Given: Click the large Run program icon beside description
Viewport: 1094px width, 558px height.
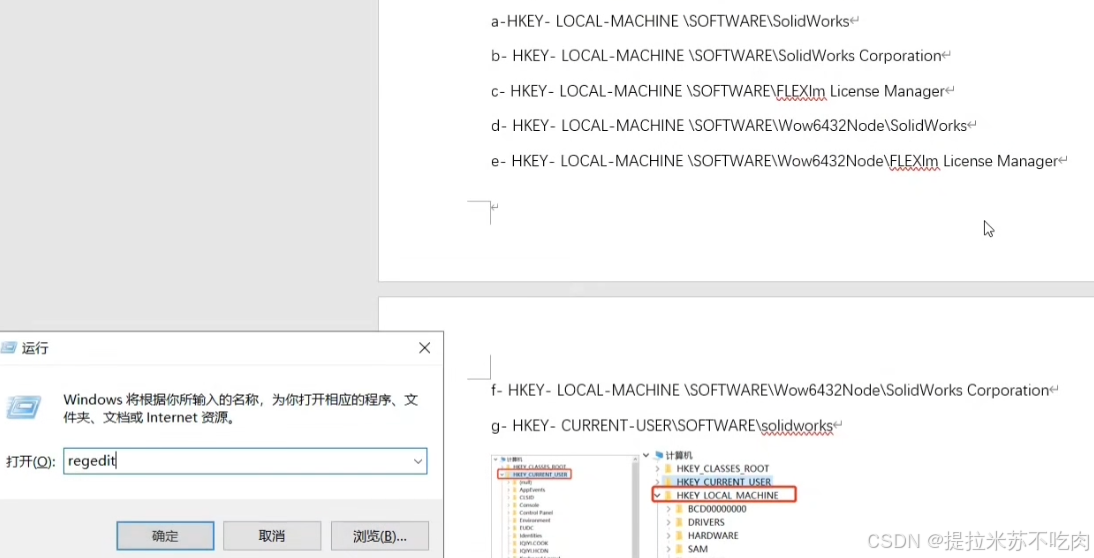Looking at the screenshot, I should click(x=23, y=407).
